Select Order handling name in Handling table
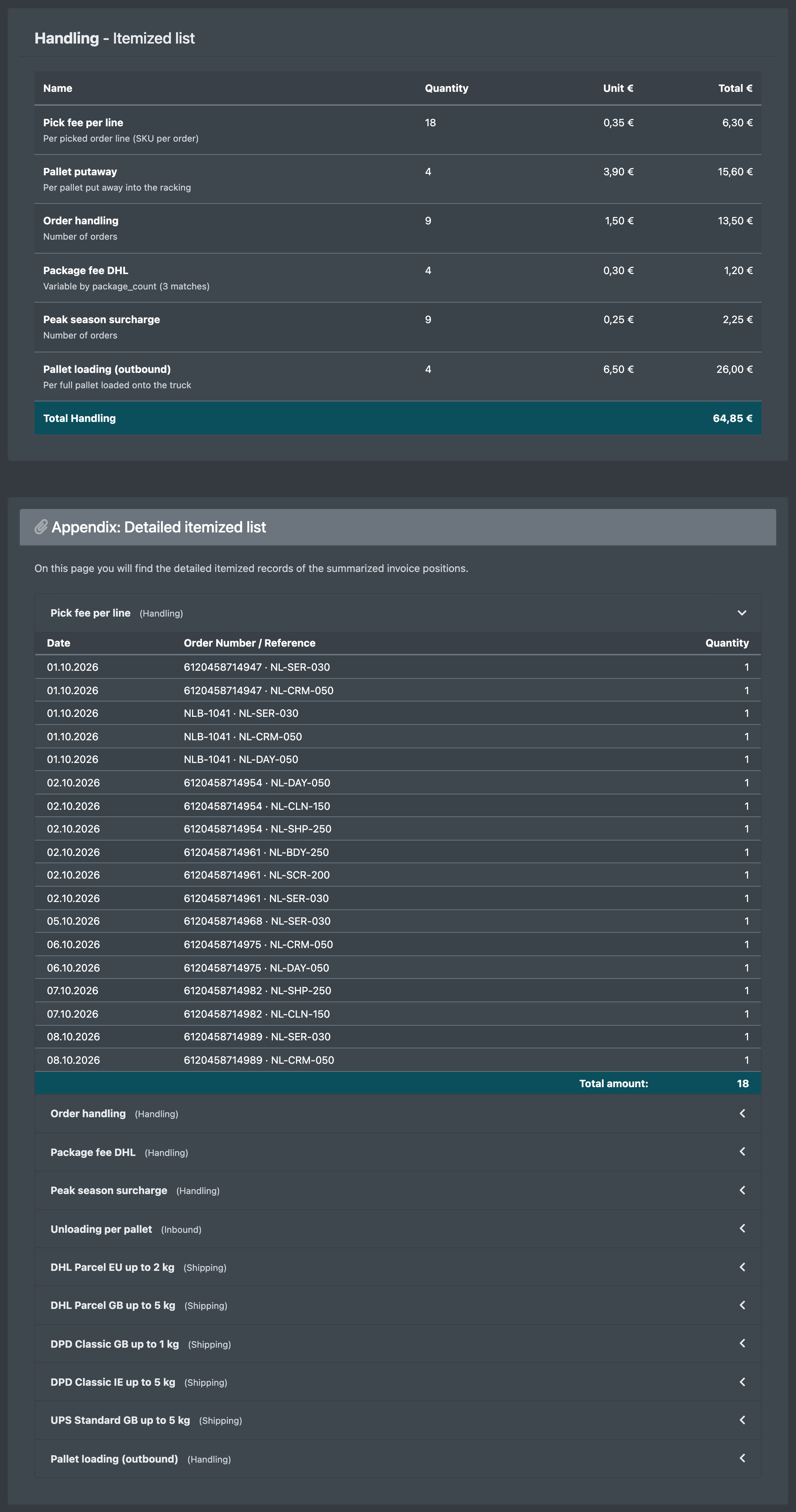 (x=81, y=221)
